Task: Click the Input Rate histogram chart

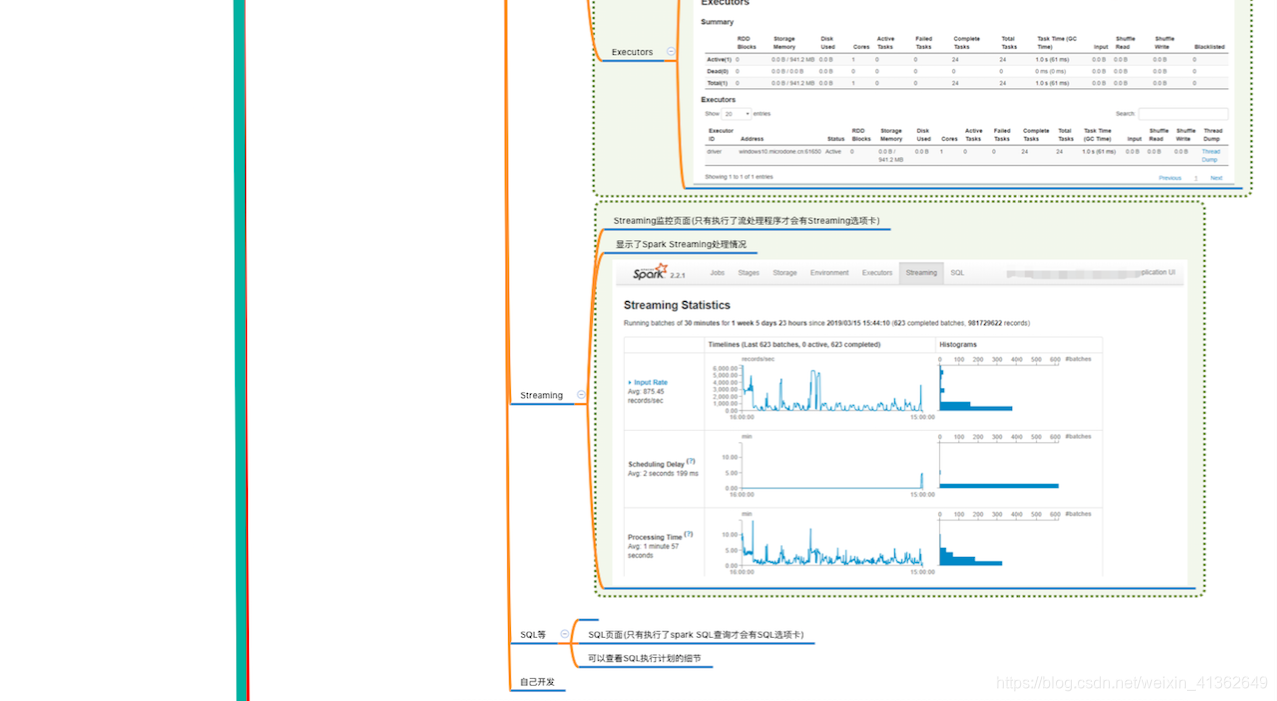Action: (x=1000, y=387)
